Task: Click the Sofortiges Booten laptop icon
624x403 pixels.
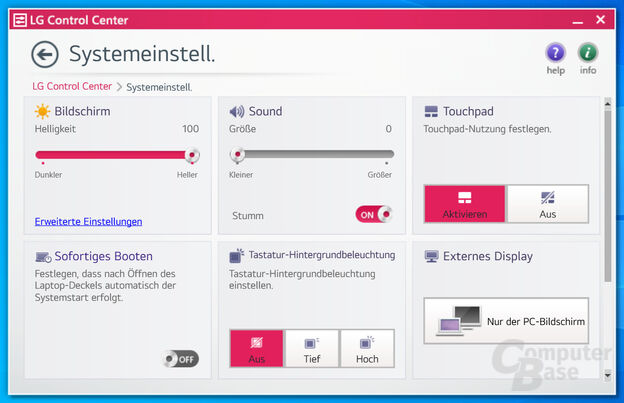Action: point(43,257)
